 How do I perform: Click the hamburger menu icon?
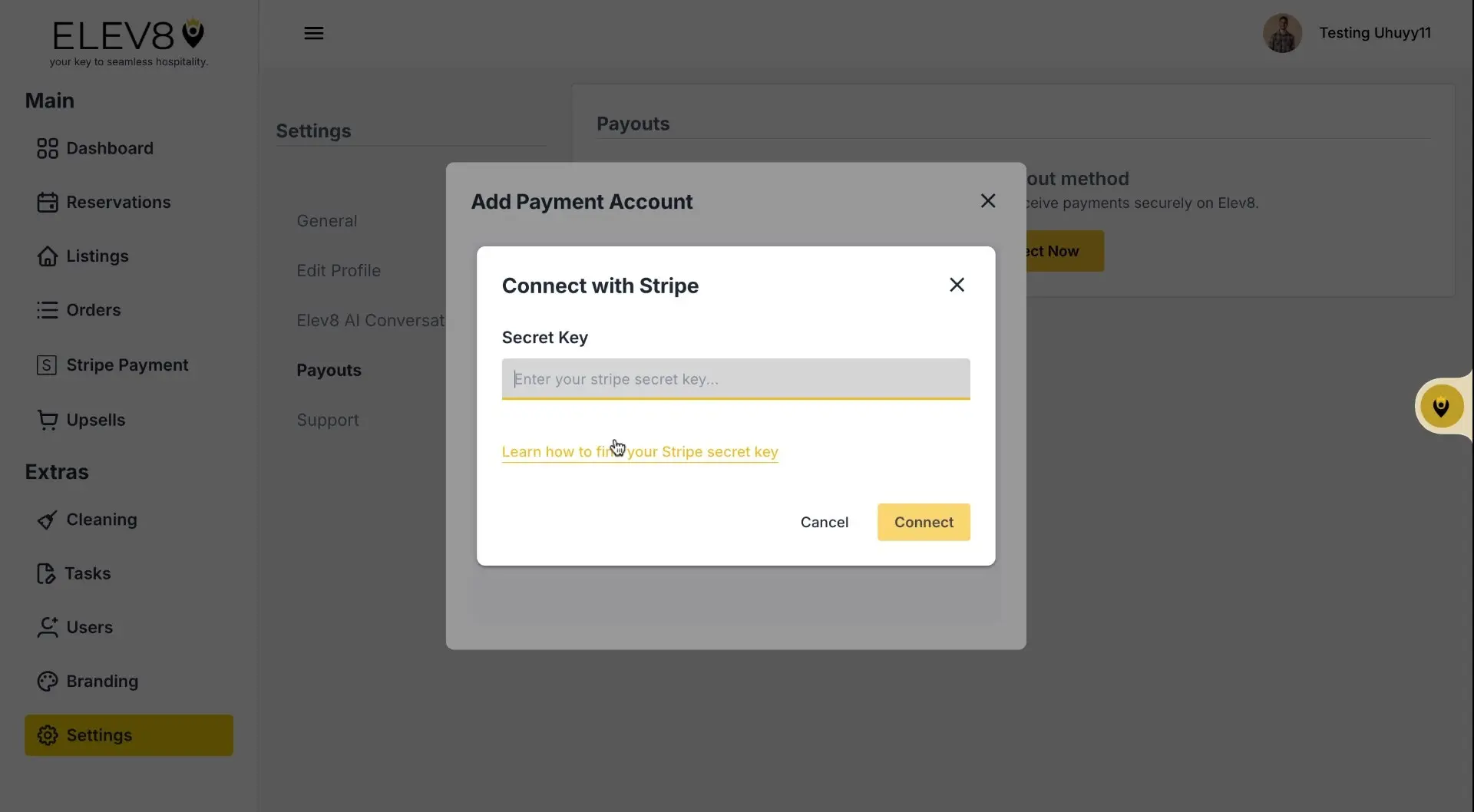(x=314, y=32)
